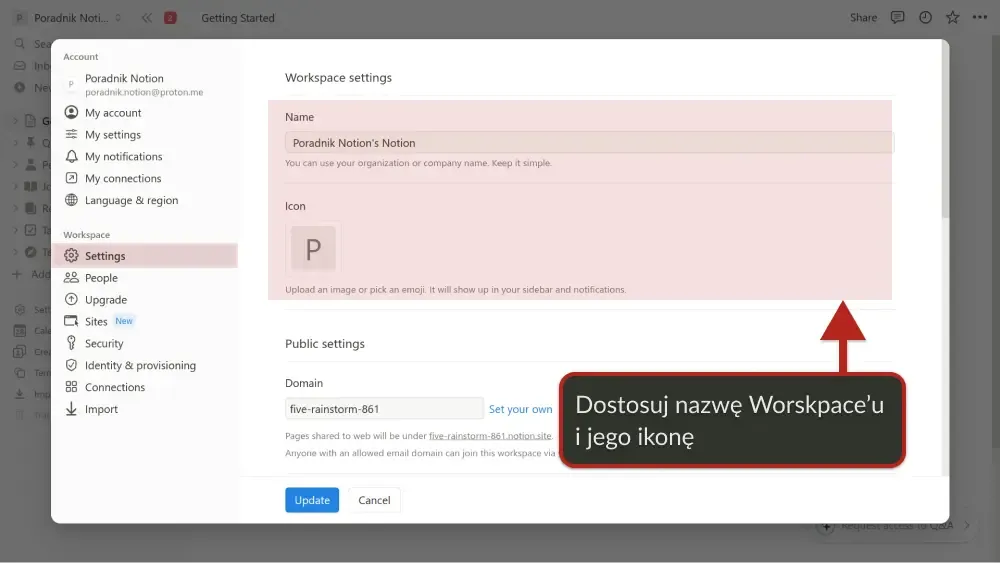Screen dimensions: 1000x563
Task: Open the Poradnik Noti workspace switcher
Action: [x=68, y=18]
